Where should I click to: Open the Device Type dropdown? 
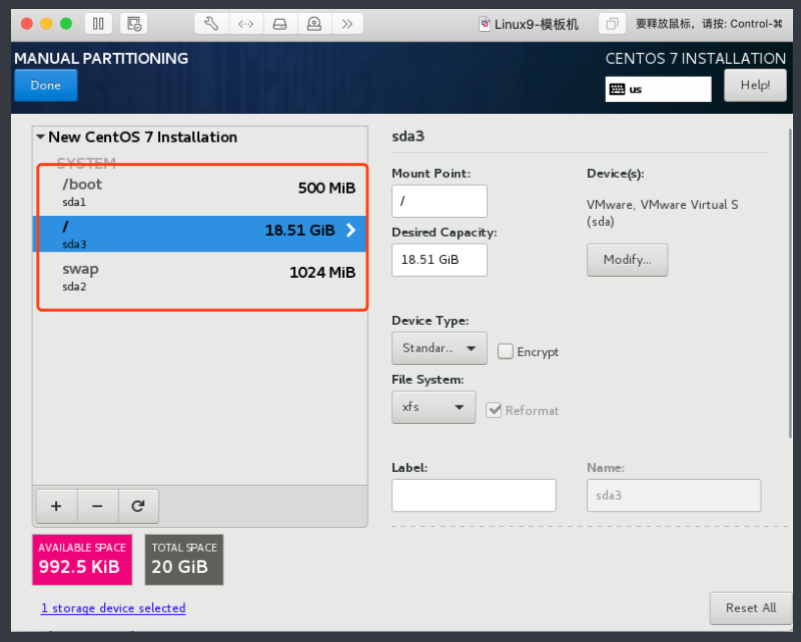tap(439, 348)
